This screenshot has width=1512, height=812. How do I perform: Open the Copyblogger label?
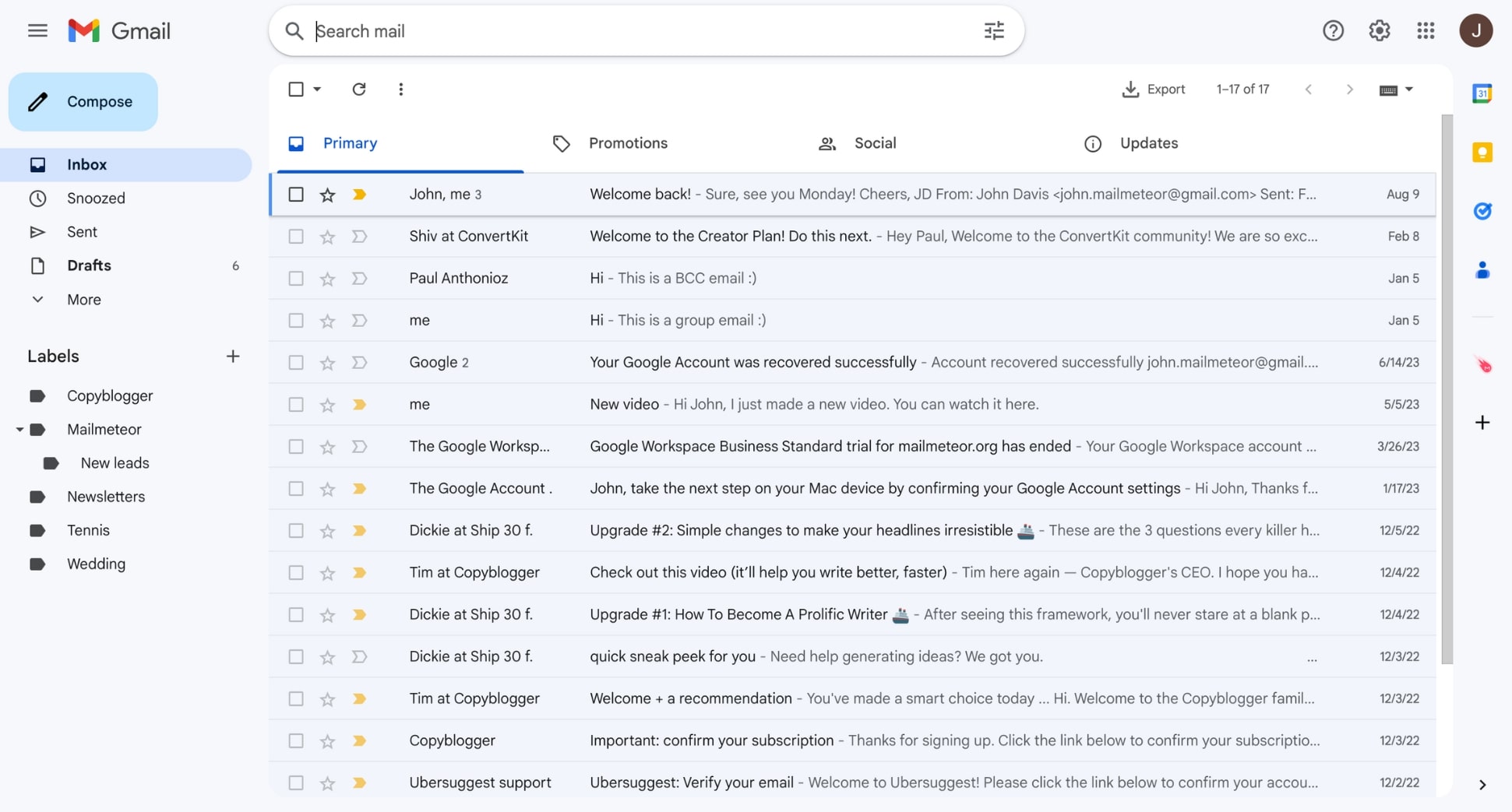point(110,395)
